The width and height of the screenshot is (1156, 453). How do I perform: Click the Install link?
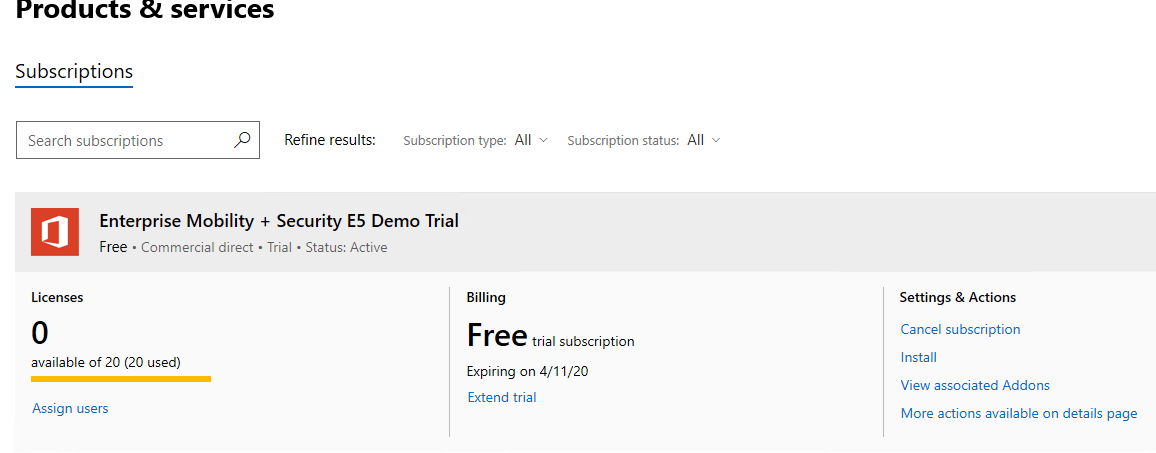point(919,357)
